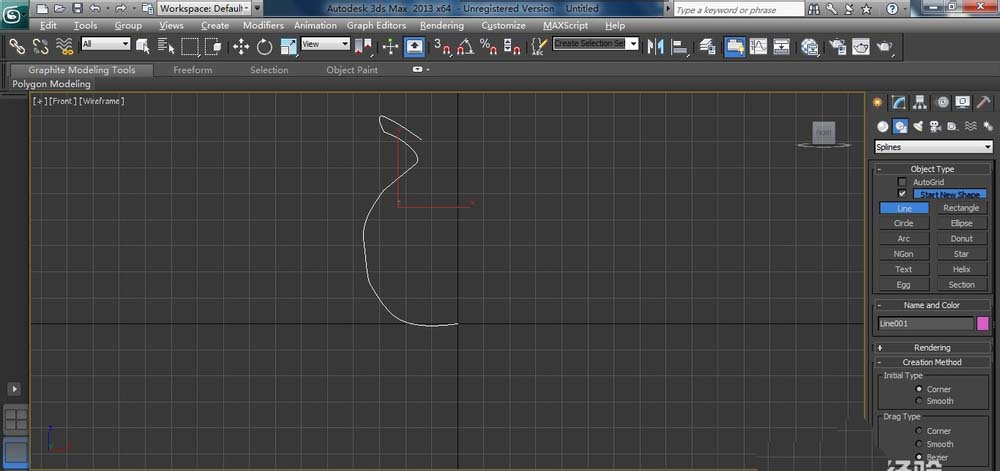Screen dimensions: 1000x471
Task: Toggle Window/Crossing selection mode
Action: click(x=214, y=46)
